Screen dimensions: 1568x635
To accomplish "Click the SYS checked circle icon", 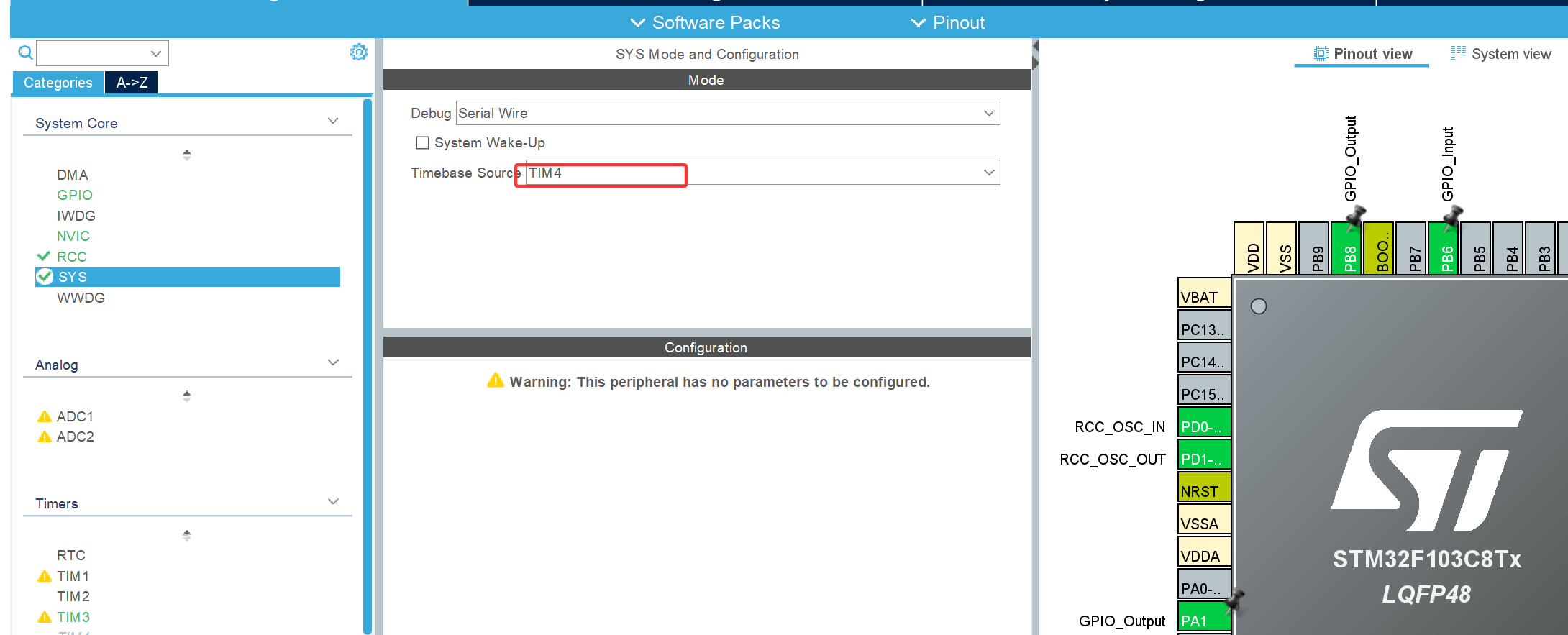I will click(x=45, y=276).
